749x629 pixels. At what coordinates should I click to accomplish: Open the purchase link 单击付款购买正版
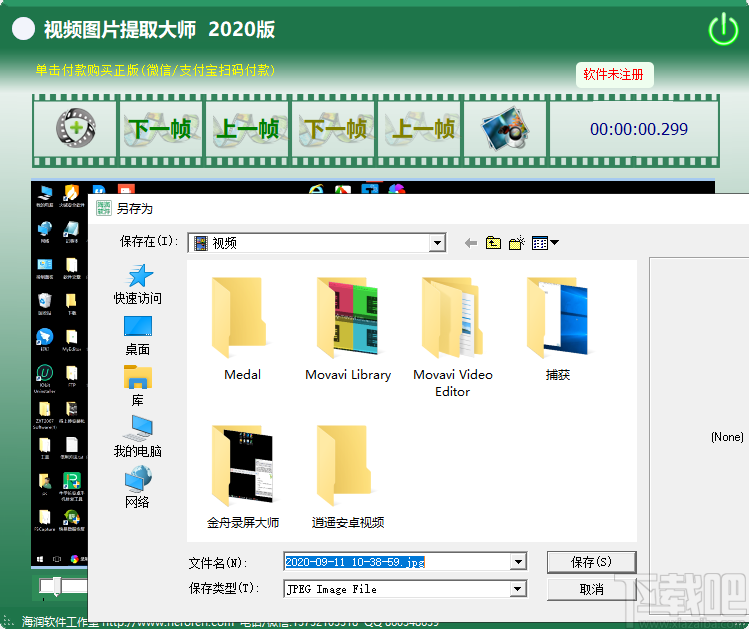[155, 70]
